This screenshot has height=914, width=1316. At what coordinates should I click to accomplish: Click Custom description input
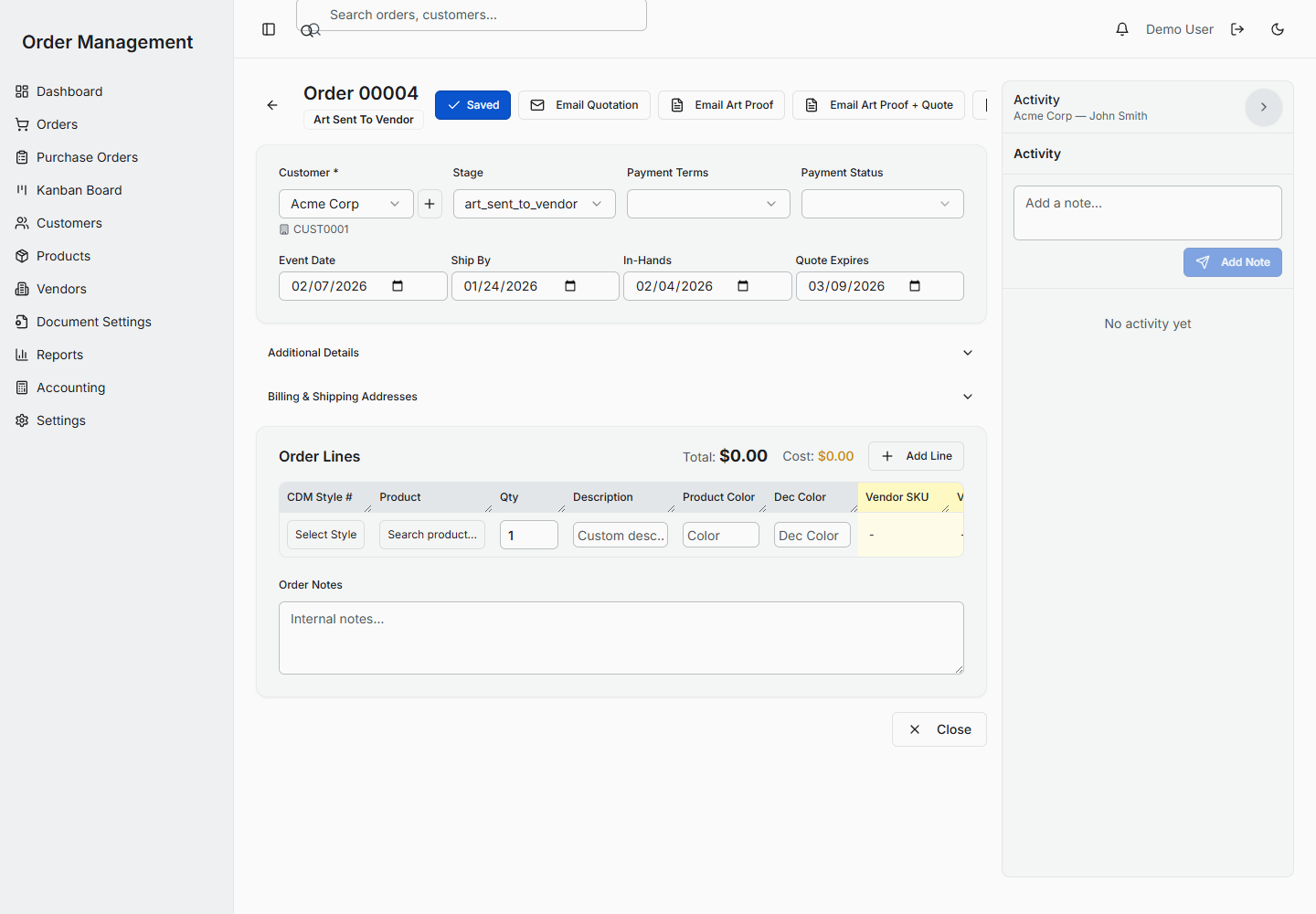(x=621, y=535)
